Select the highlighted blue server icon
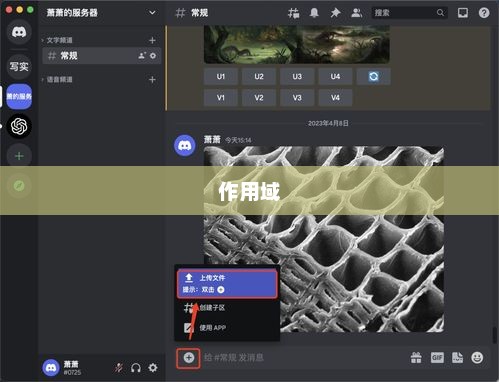 pos(19,97)
